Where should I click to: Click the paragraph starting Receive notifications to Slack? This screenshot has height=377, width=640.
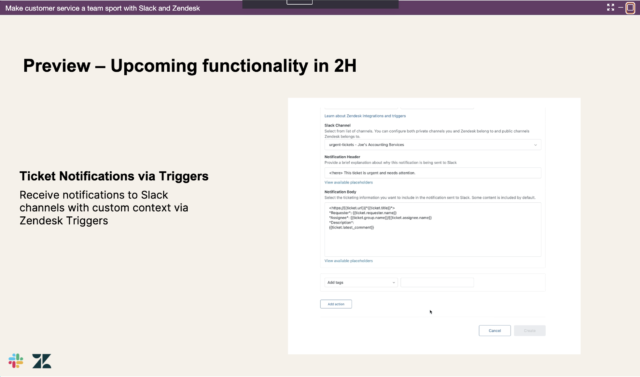pyautogui.click(x=104, y=208)
